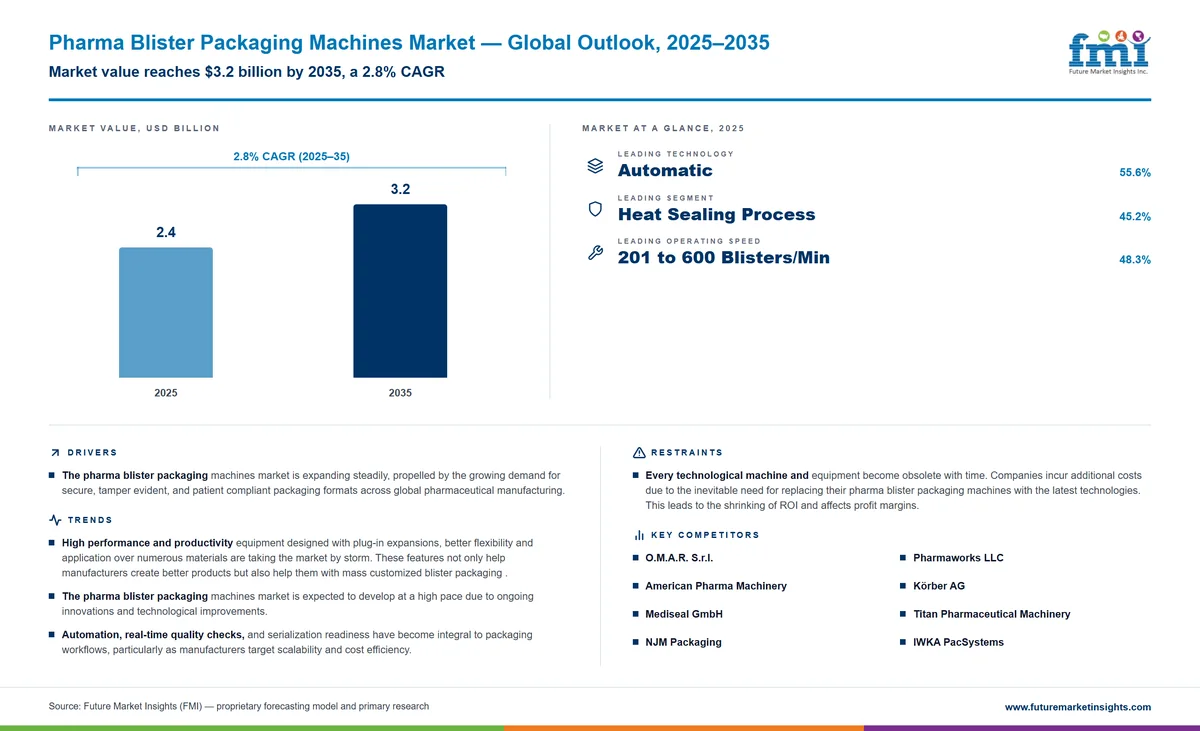Click the 3.2 value above the 2035 bar
Screen dimensions: 1200x731
pos(400,189)
